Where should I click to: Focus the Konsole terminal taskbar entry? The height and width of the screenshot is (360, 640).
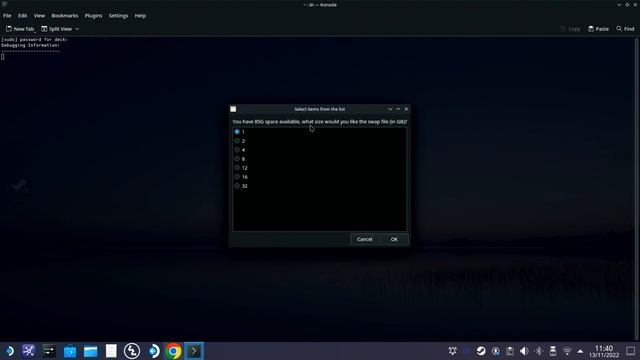[194, 351]
